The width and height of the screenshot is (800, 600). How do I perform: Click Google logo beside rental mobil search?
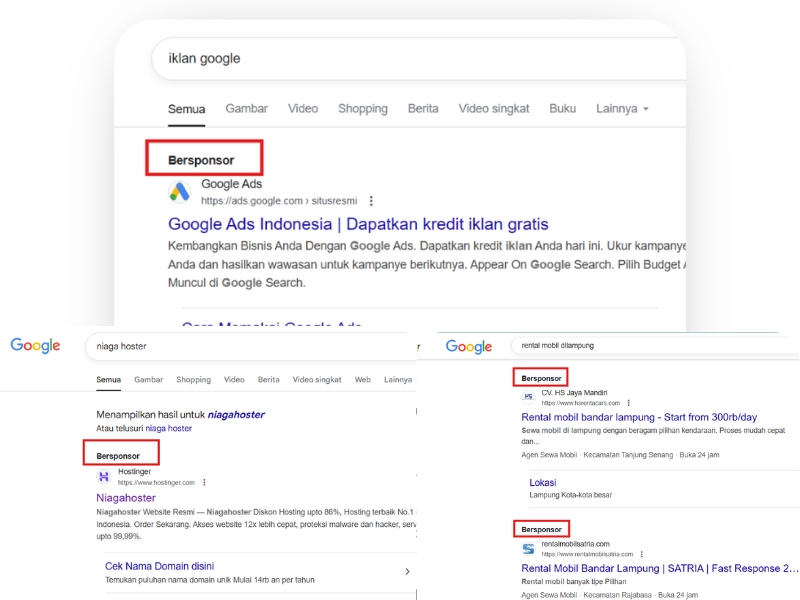pyautogui.click(x=469, y=346)
